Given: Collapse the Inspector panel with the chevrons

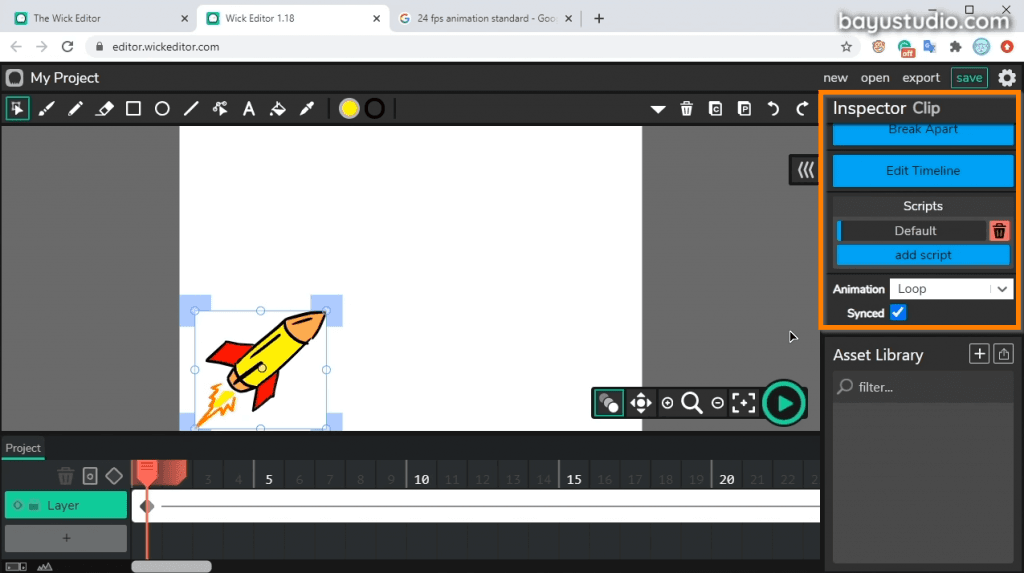Looking at the screenshot, I should click(x=805, y=171).
